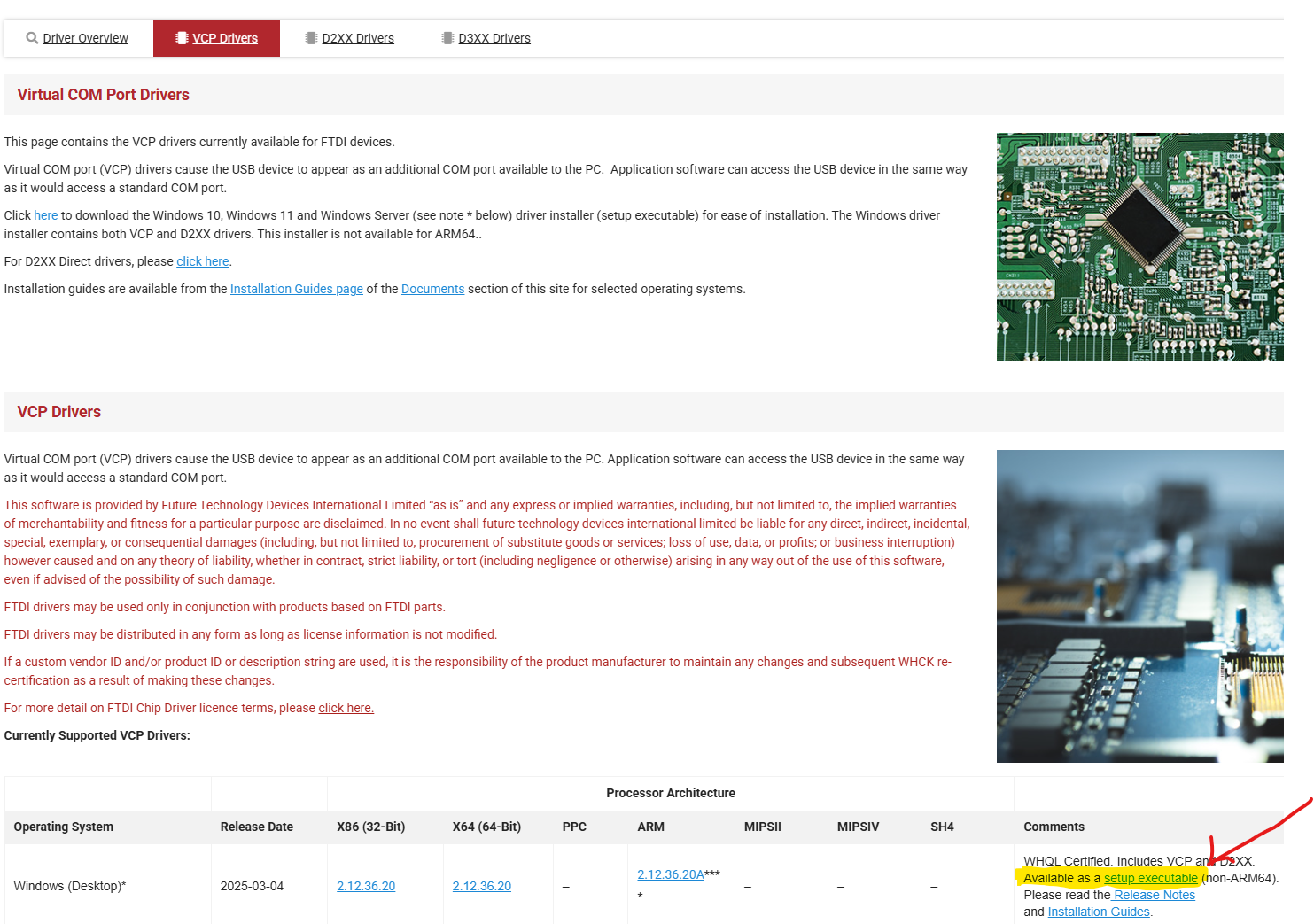Click the magnifier icon beside Driver Overview
The image size is (1314, 924).
(32, 38)
